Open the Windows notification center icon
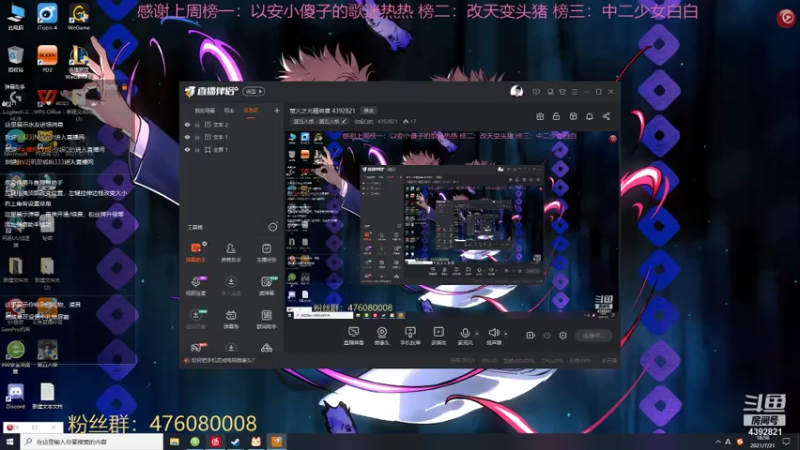The height and width of the screenshot is (450, 800). (x=786, y=442)
